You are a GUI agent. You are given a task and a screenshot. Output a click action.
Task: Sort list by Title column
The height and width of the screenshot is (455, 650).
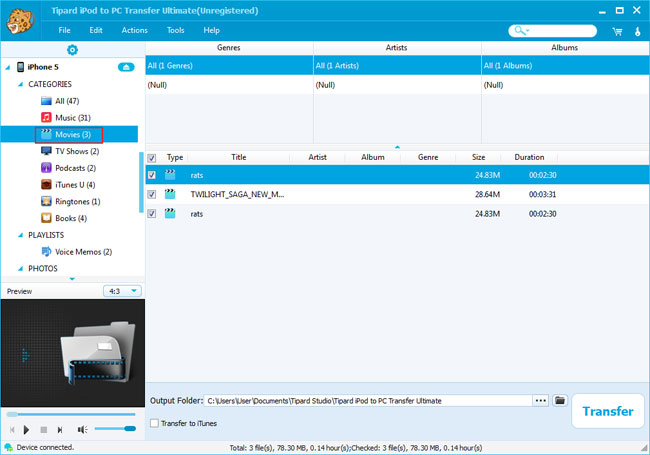coord(239,157)
